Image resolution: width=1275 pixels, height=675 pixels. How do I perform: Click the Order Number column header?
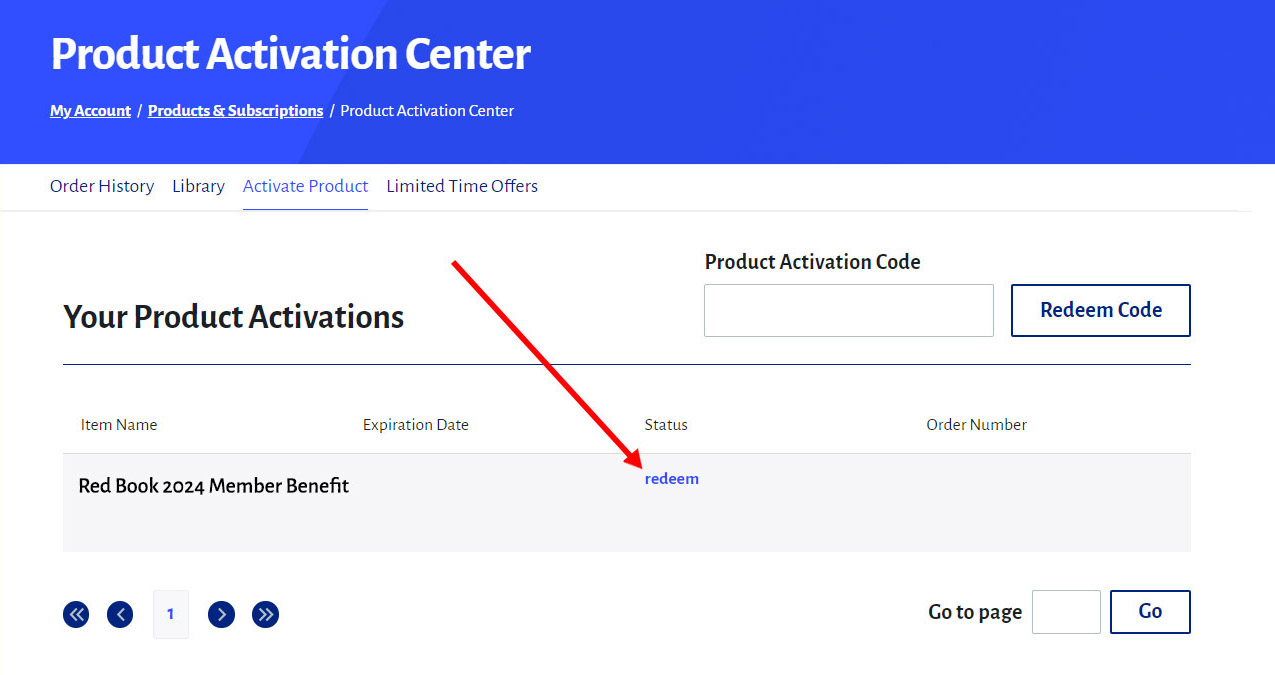click(x=976, y=425)
